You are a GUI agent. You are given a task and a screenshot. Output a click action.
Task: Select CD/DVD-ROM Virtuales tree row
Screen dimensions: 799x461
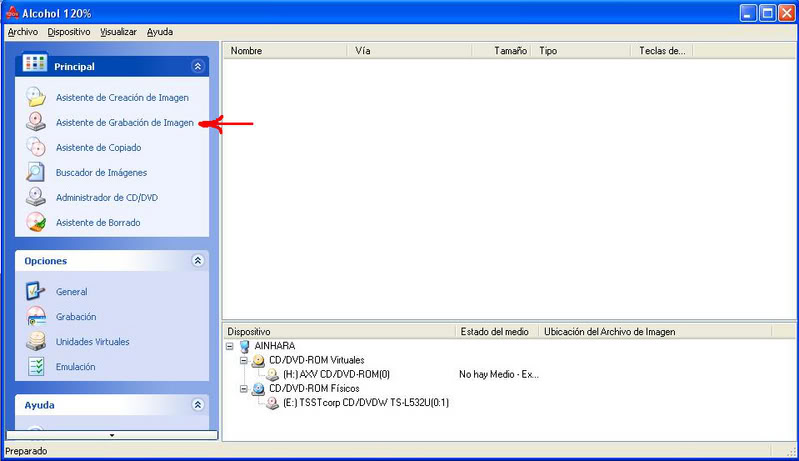click(316, 360)
